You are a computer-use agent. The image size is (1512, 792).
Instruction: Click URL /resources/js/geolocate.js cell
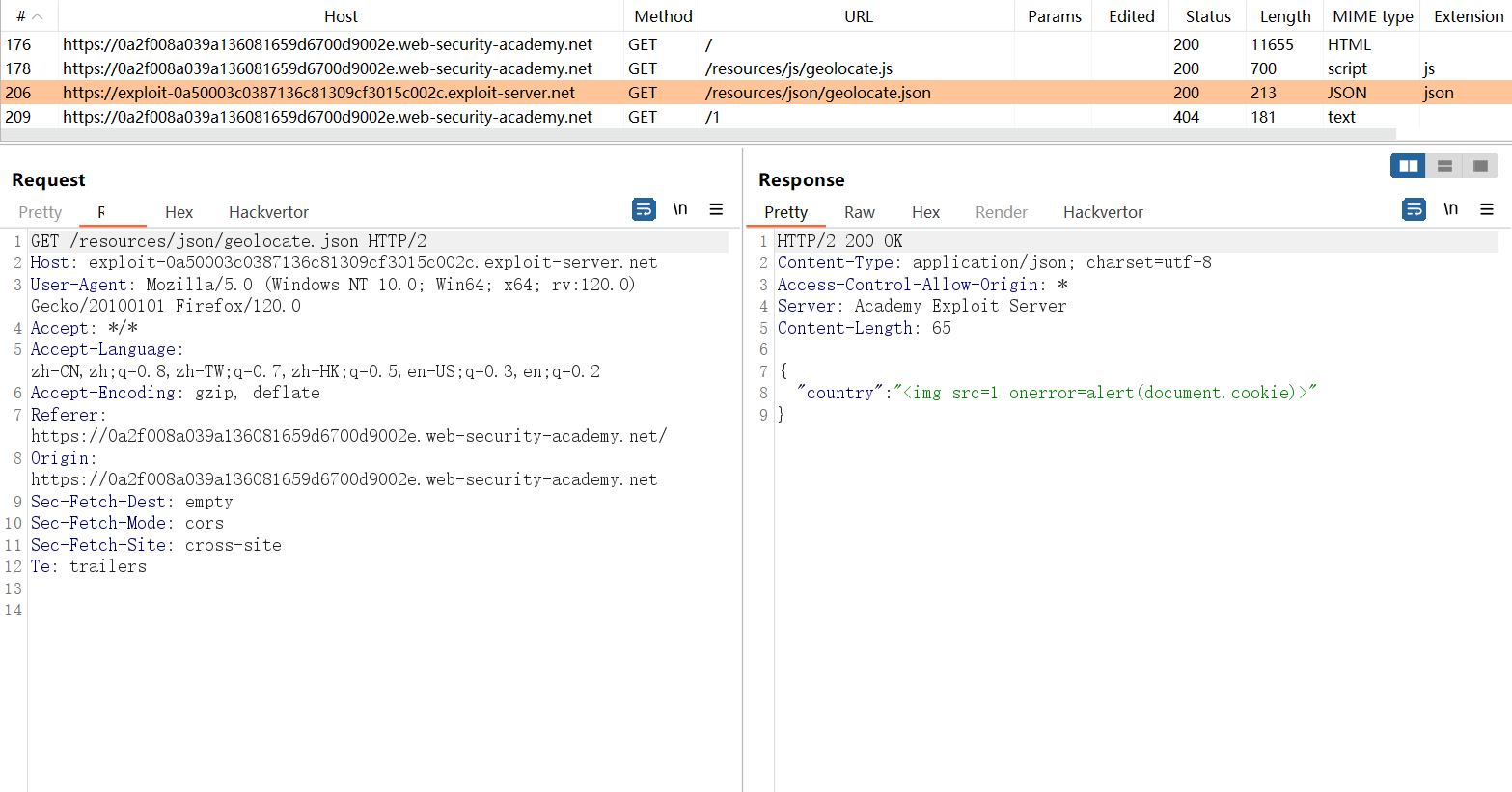pyautogui.click(x=799, y=68)
